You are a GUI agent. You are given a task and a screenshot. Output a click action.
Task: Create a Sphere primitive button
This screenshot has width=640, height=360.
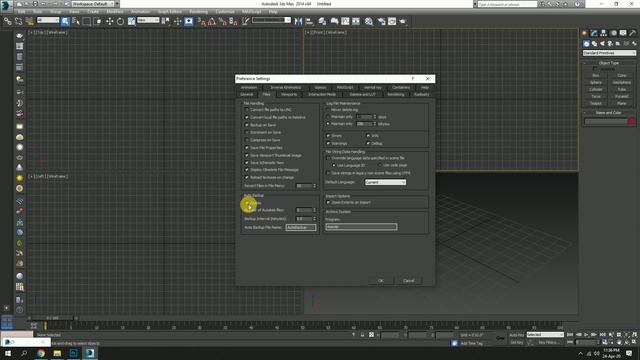click(x=596, y=82)
